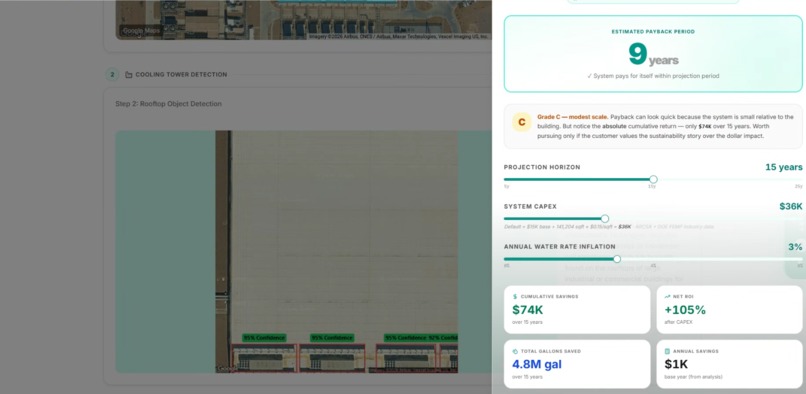Adjust the Annual Water Rate Inflation slider handle
806x394 pixels.
[617, 259]
